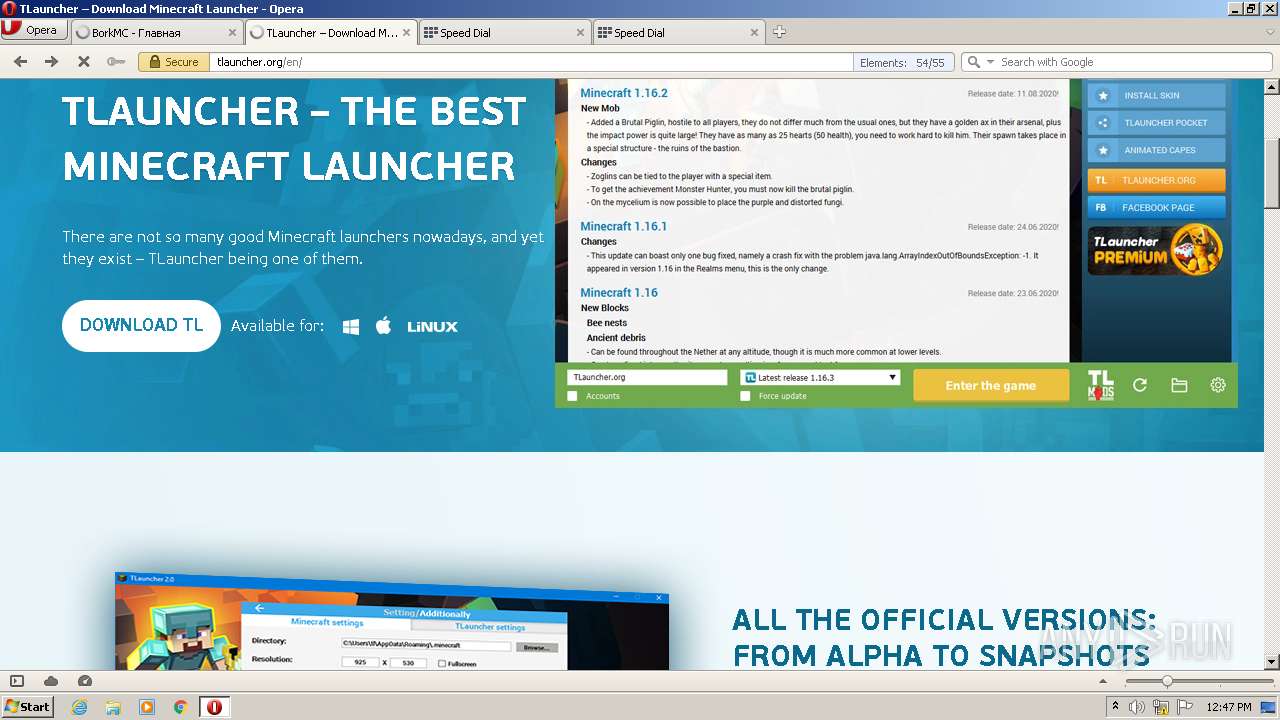
Task: Close the second Speed Dial tab
Action: point(754,32)
